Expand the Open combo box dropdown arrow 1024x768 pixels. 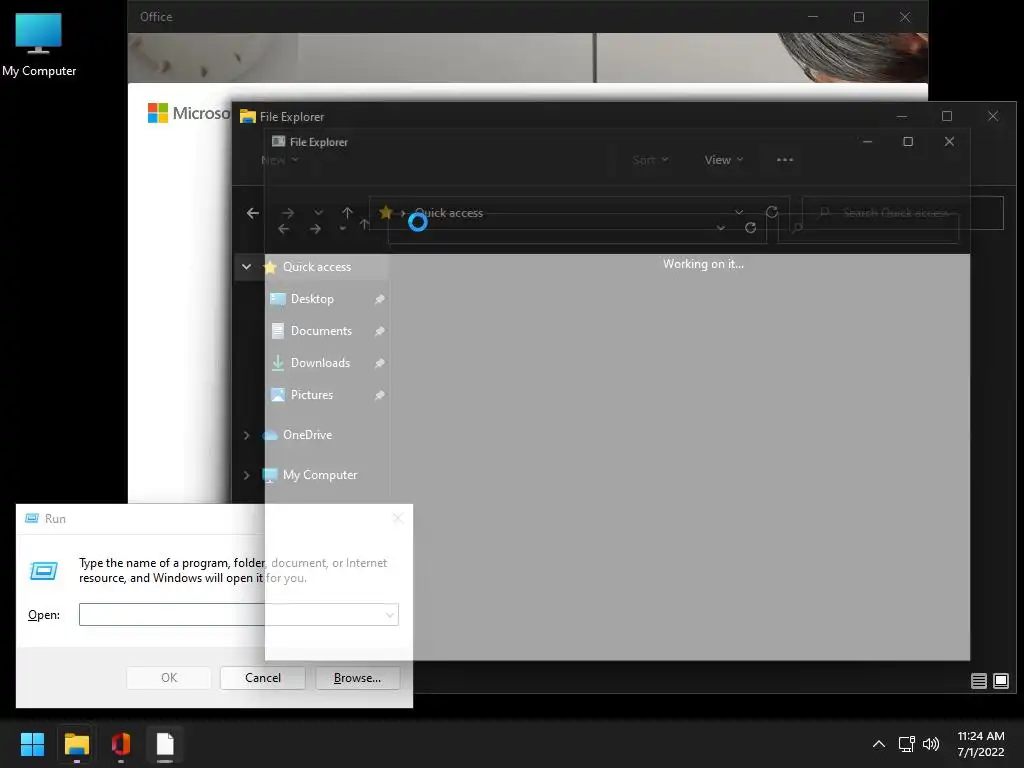pos(390,615)
